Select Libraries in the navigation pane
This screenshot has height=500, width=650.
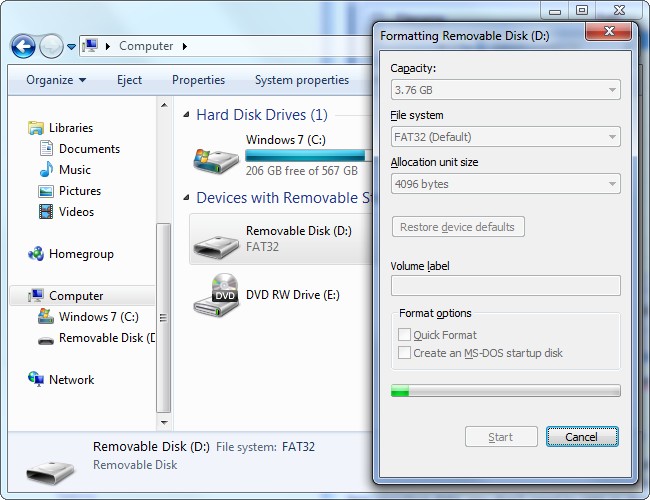[71, 128]
